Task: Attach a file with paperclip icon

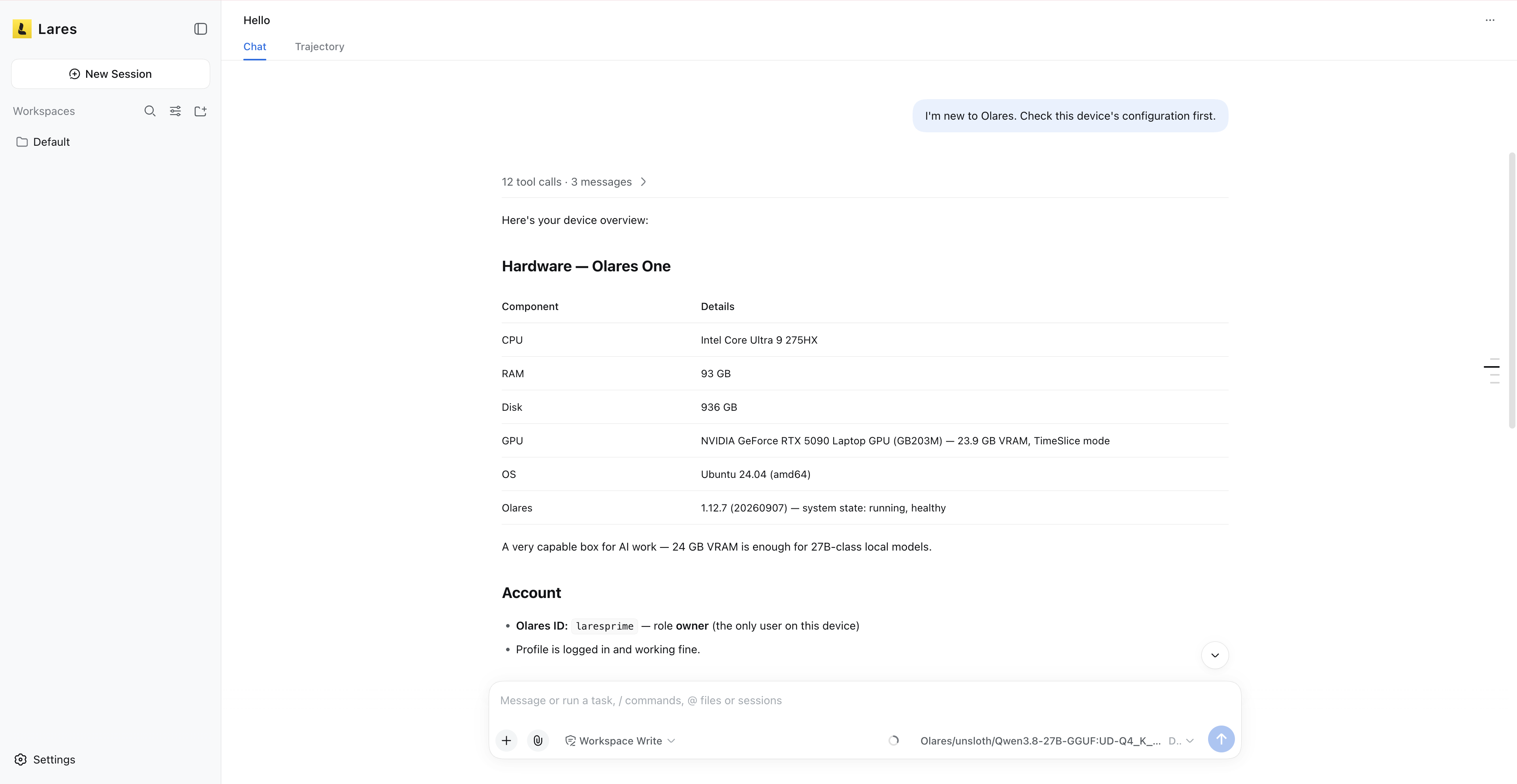Action: point(538,741)
